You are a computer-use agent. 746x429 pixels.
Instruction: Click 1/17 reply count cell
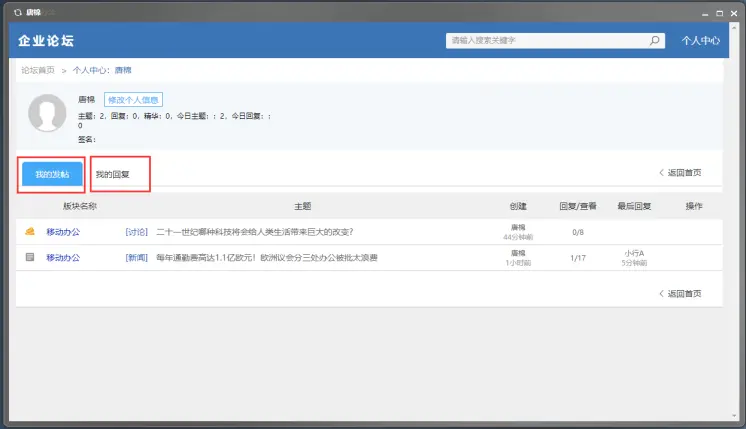(578, 258)
